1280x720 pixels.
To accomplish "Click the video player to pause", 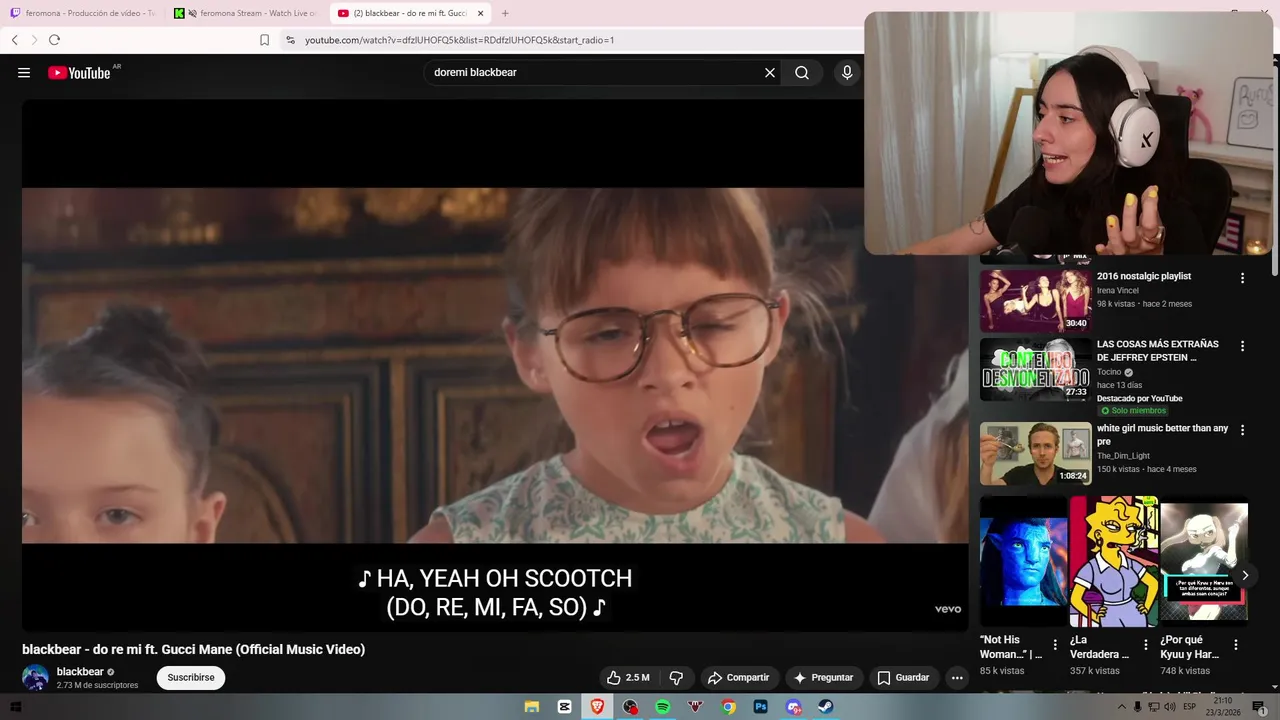I will tap(495, 365).
